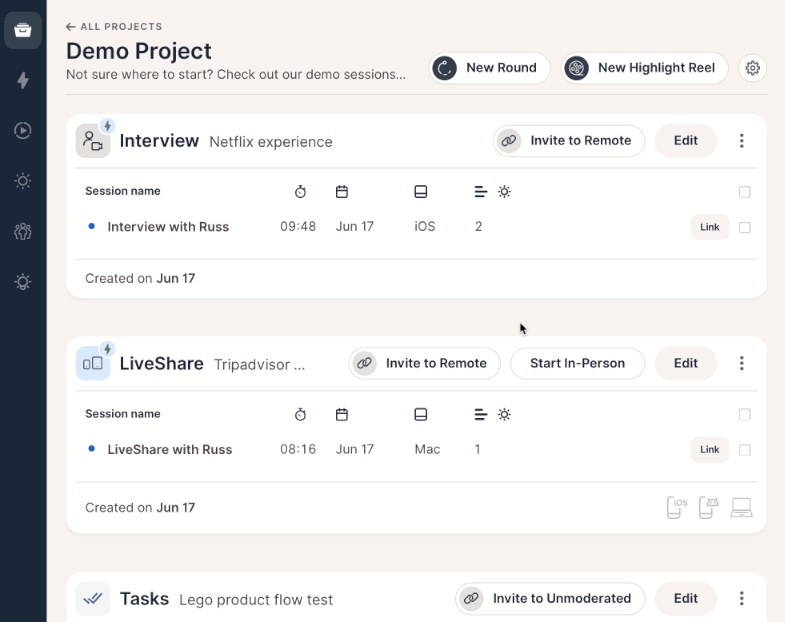785x622 pixels.
Task: Toggle select-all checkbox in Interview session header
Action: pos(744,192)
